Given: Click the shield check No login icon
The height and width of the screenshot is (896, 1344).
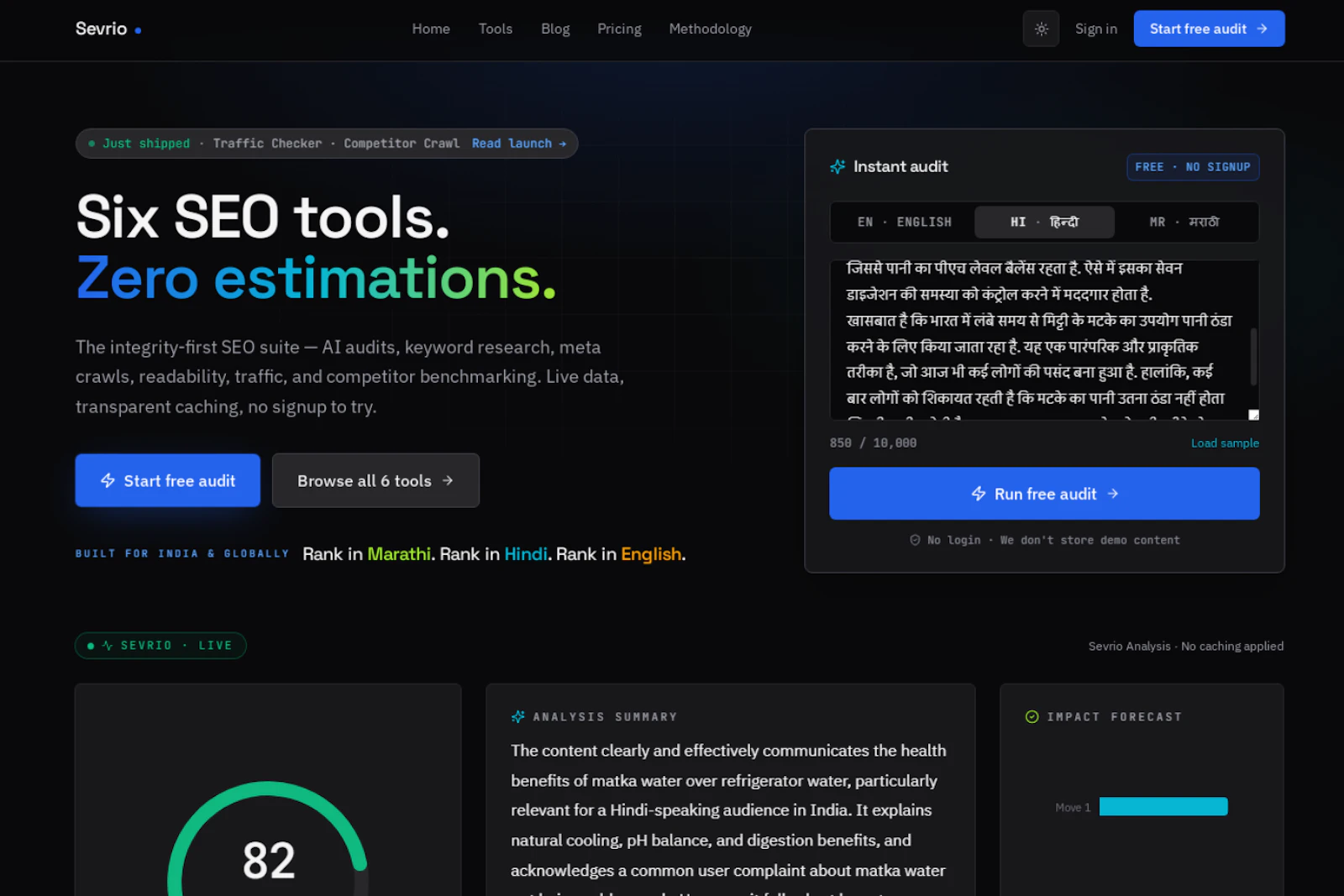Looking at the screenshot, I should [x=915, y=540].
